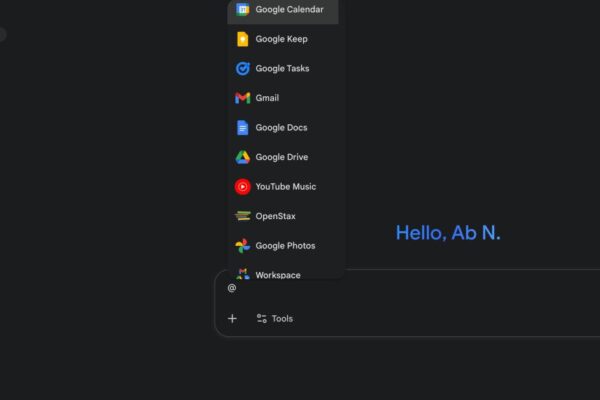Choose the "Google Drive" text entry
The height and width of the screenshot is (400, 600).
281,157
